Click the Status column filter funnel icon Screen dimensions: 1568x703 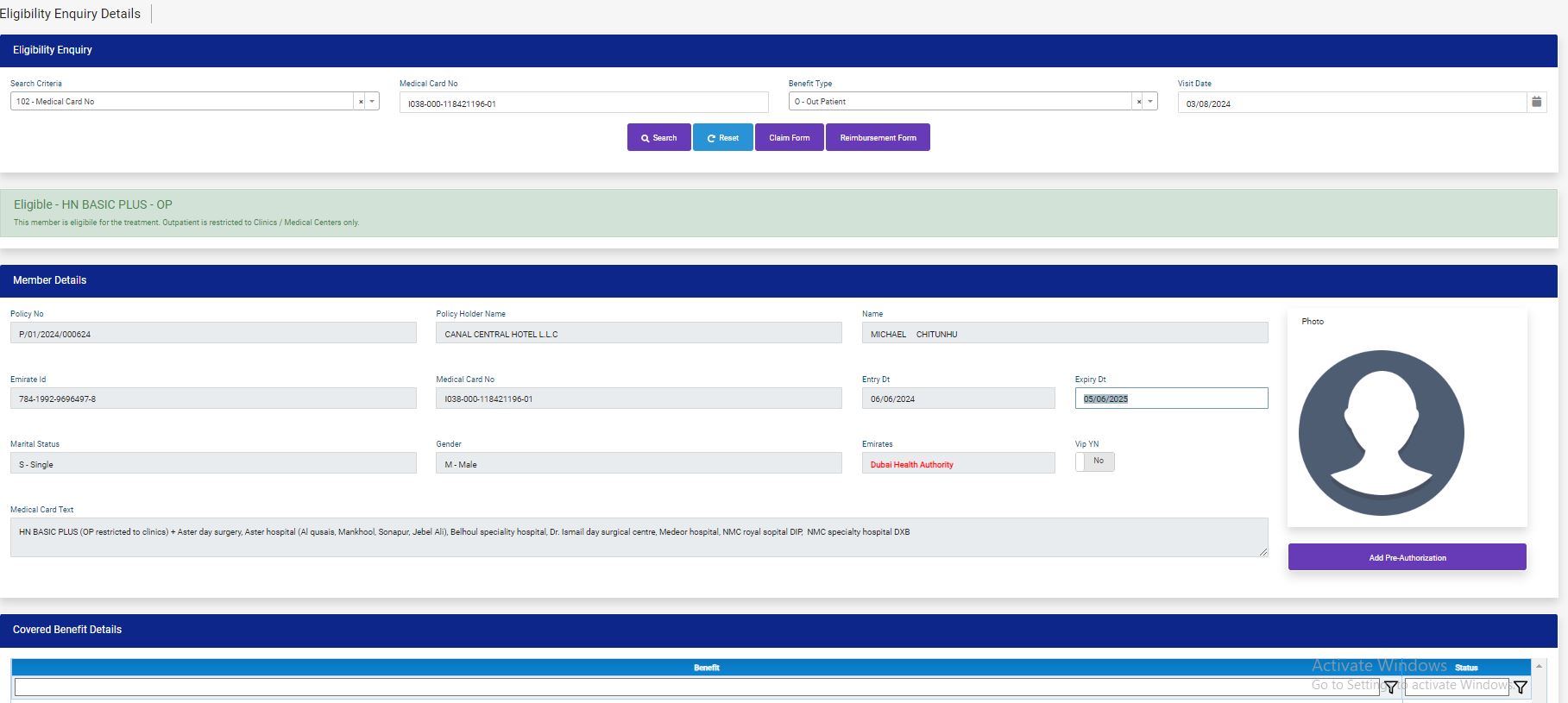(1521, 687)
